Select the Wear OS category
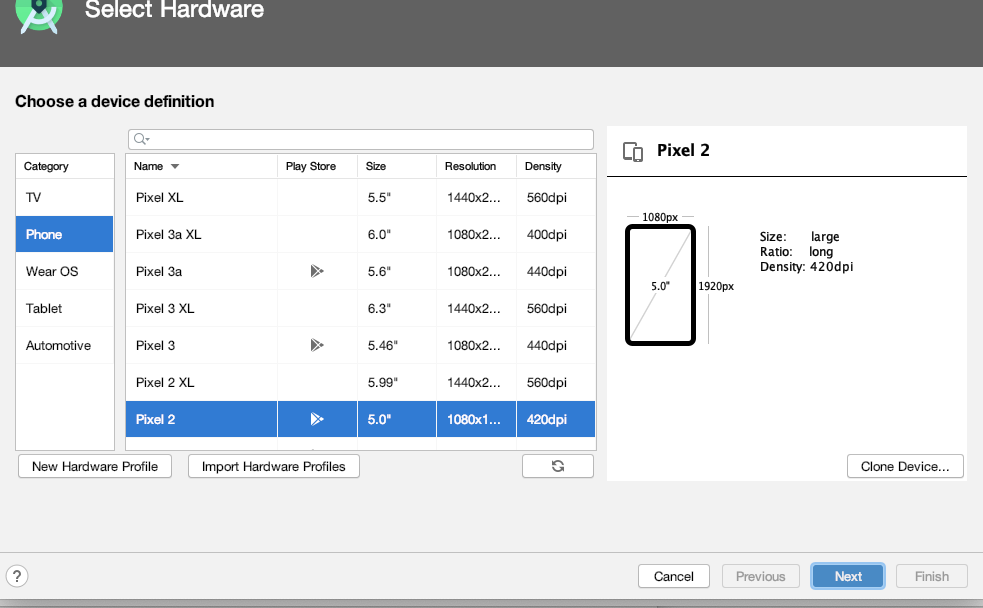Viewport: 983px width, 608px height. pyautogui.click(x=65, y=271)
